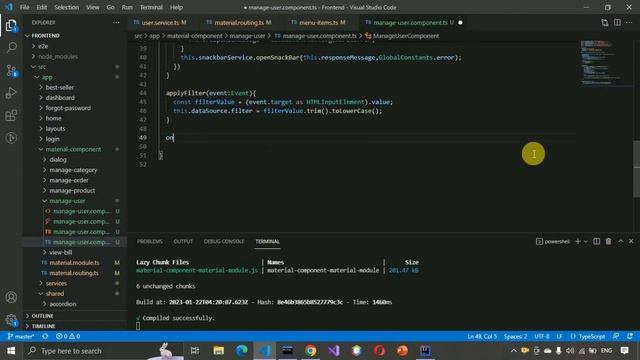
Task: Select the PROBLEMS panel tab
Action: [x=150, y=241]
